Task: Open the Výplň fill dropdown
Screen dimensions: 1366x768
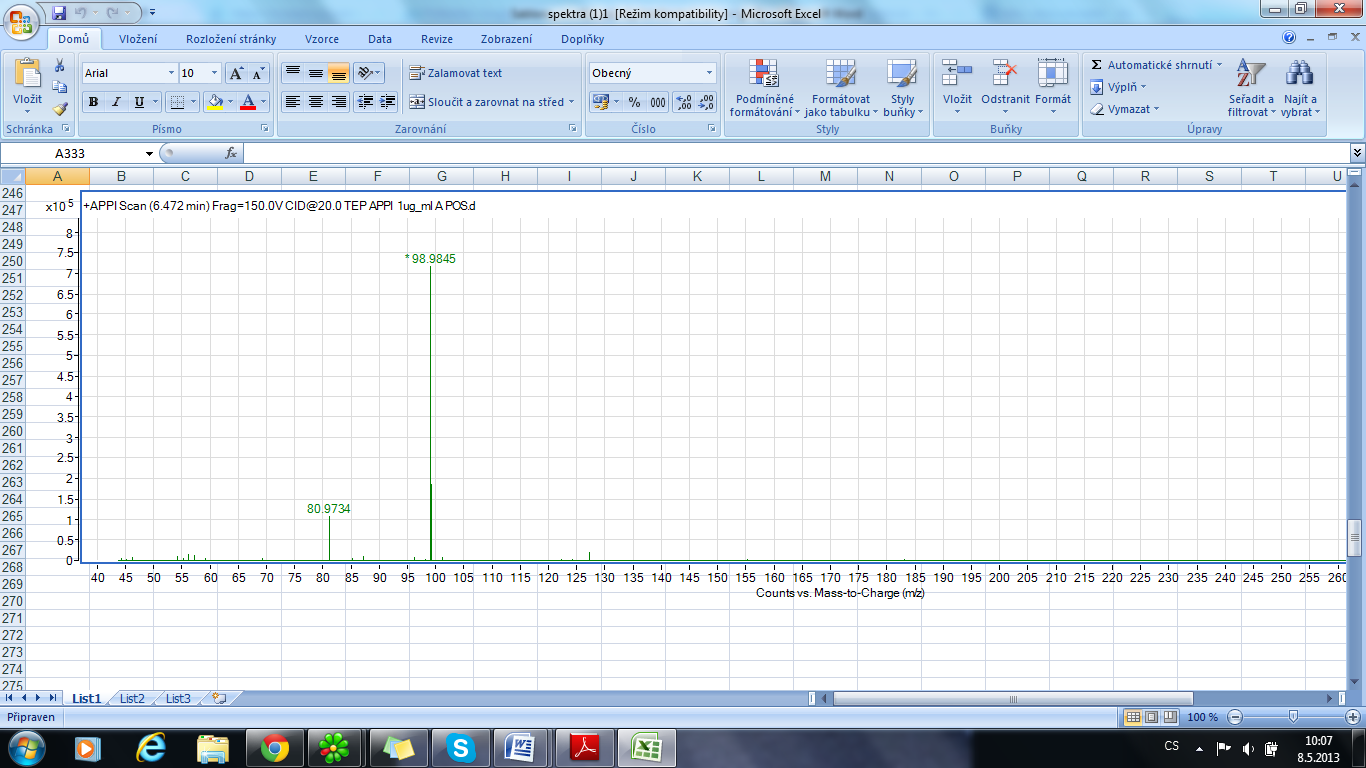Action: pos(1119,87)
